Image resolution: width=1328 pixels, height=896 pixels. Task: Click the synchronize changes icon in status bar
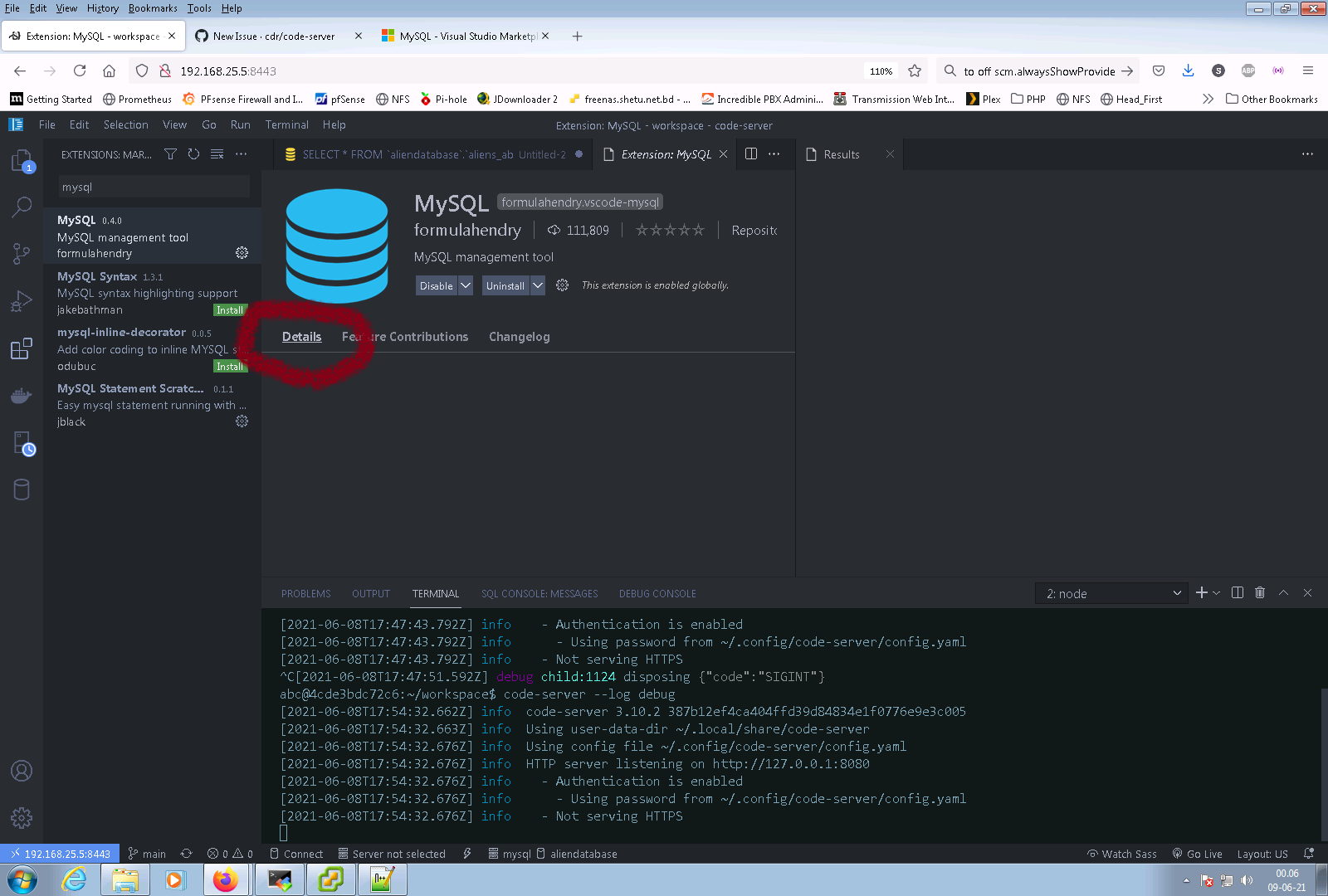pyautogui.click(x=186, y=854)
